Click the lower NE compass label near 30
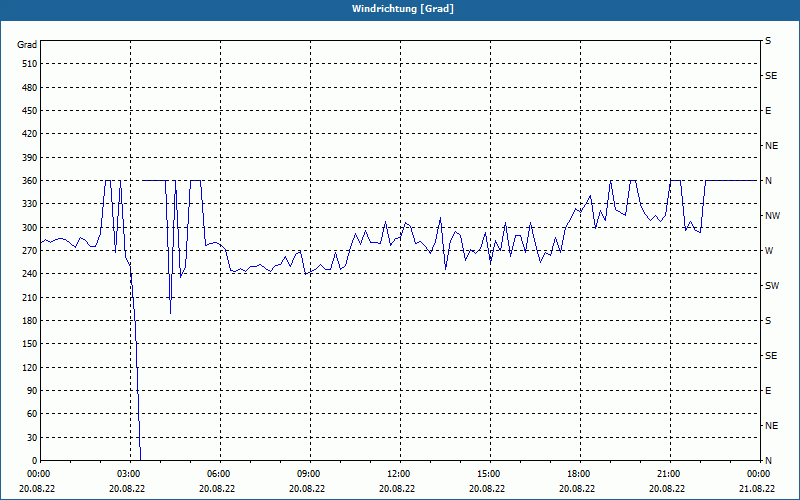Screen dimensions: 800x500 [x=772, y=426]
